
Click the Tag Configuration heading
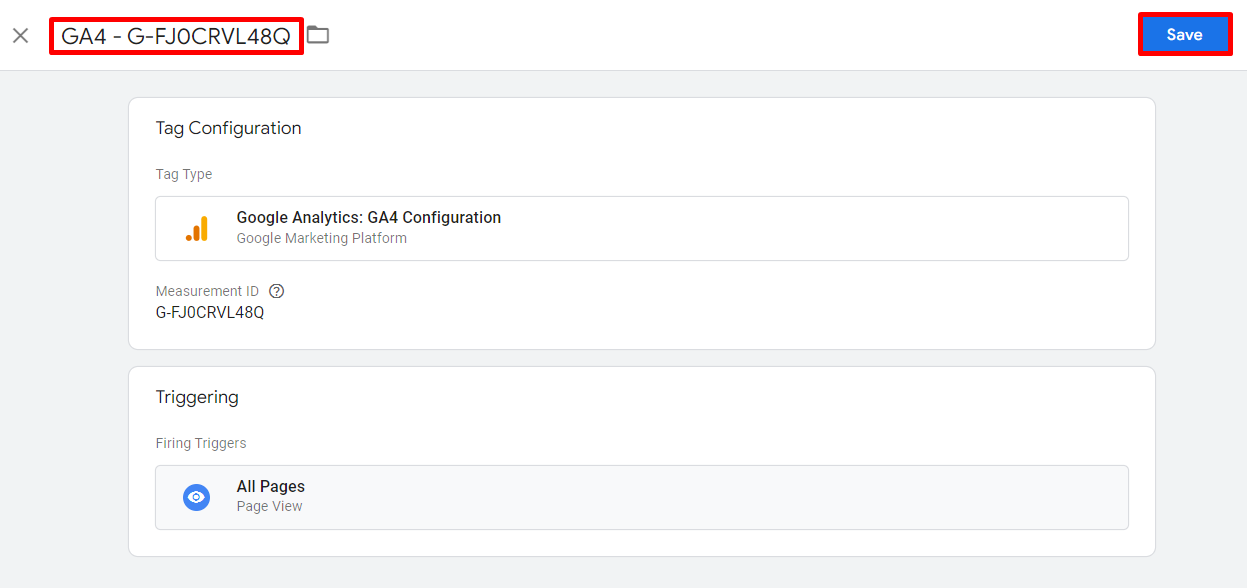228,128
